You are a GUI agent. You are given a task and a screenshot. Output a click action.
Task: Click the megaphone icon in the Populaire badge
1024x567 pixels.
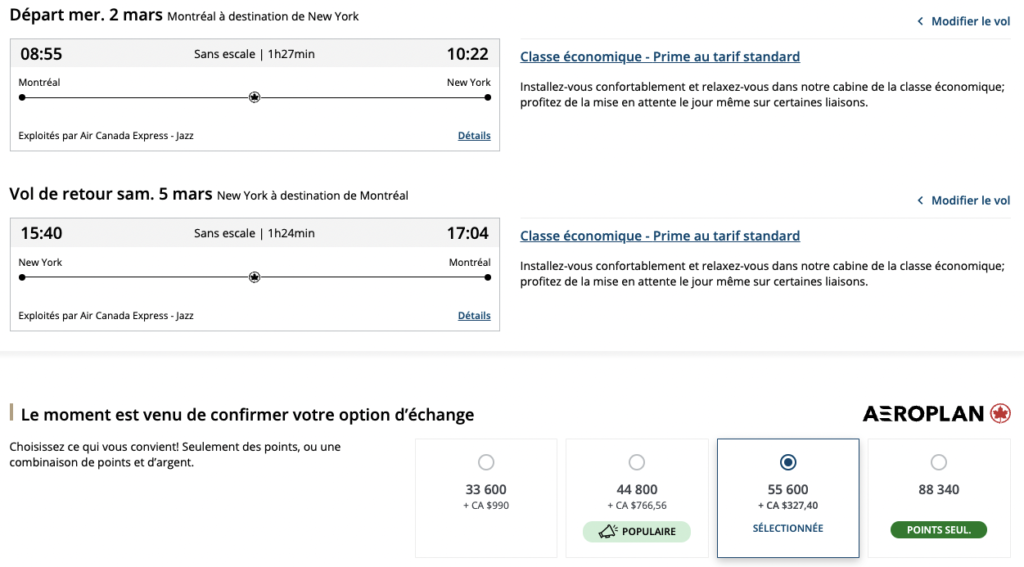coord(606,531)
